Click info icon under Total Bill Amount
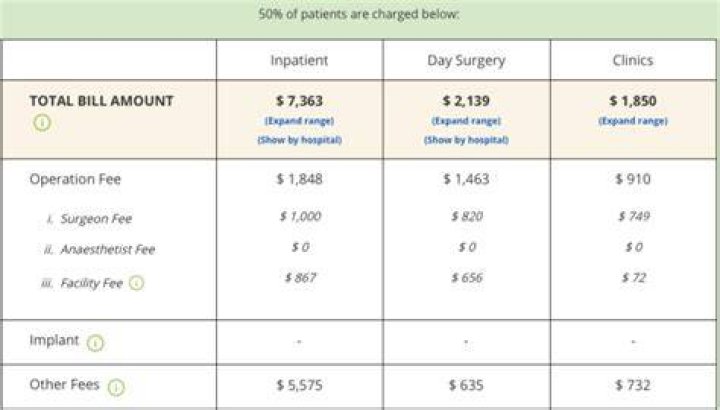The height and width of the screenshot is (410, 720). [42, 123]
